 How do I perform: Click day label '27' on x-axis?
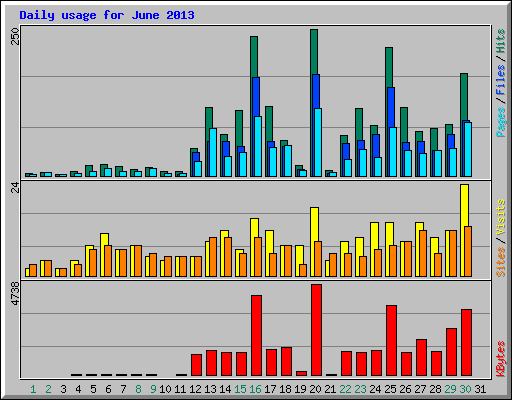420,389
